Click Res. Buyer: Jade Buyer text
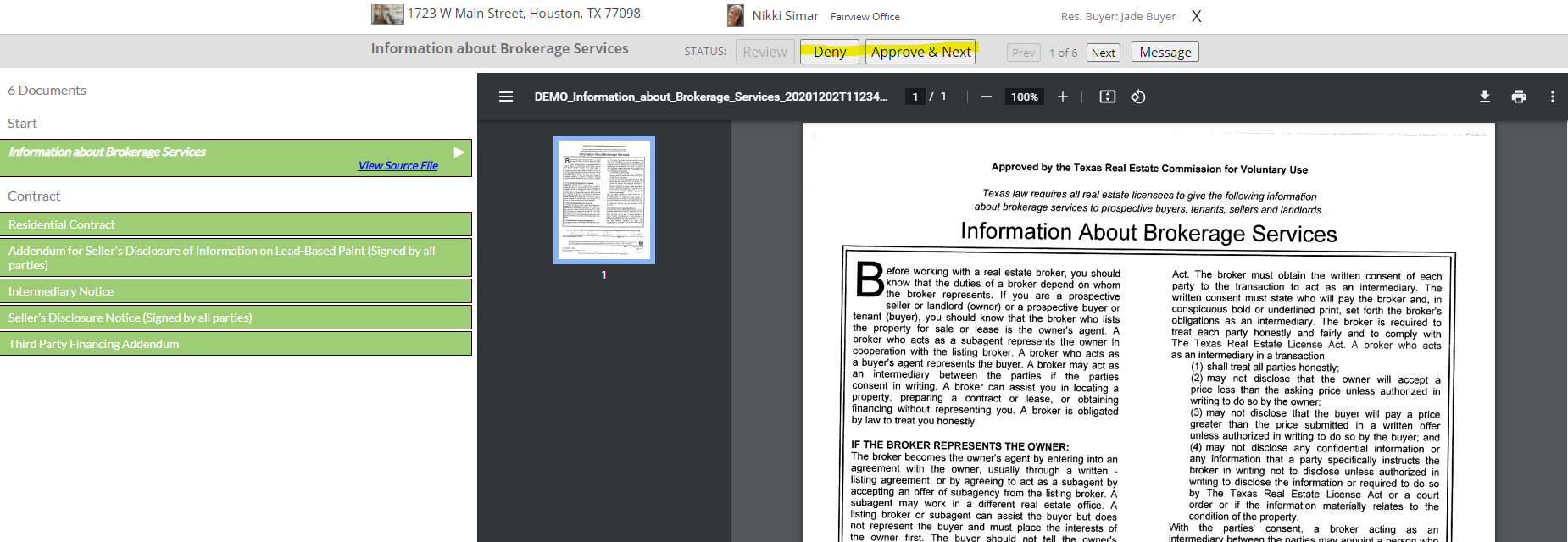The image size is (1568, 542). [x=1118, y=17]
